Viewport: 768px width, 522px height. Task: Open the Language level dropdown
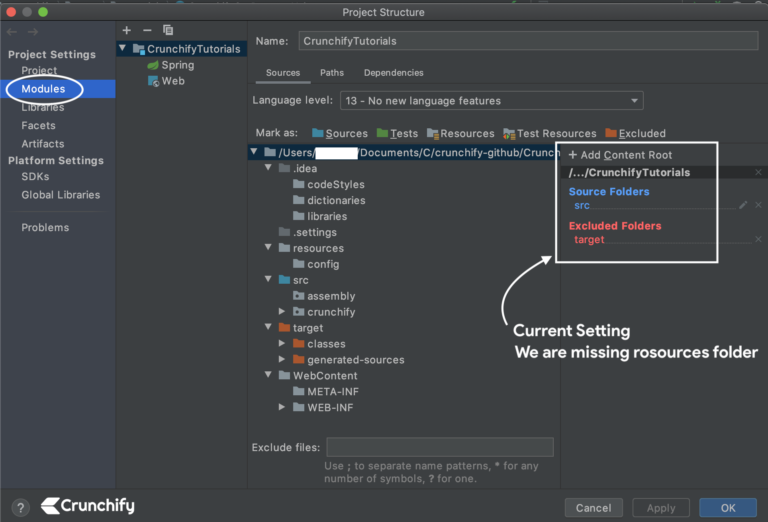tap(490, 101)
